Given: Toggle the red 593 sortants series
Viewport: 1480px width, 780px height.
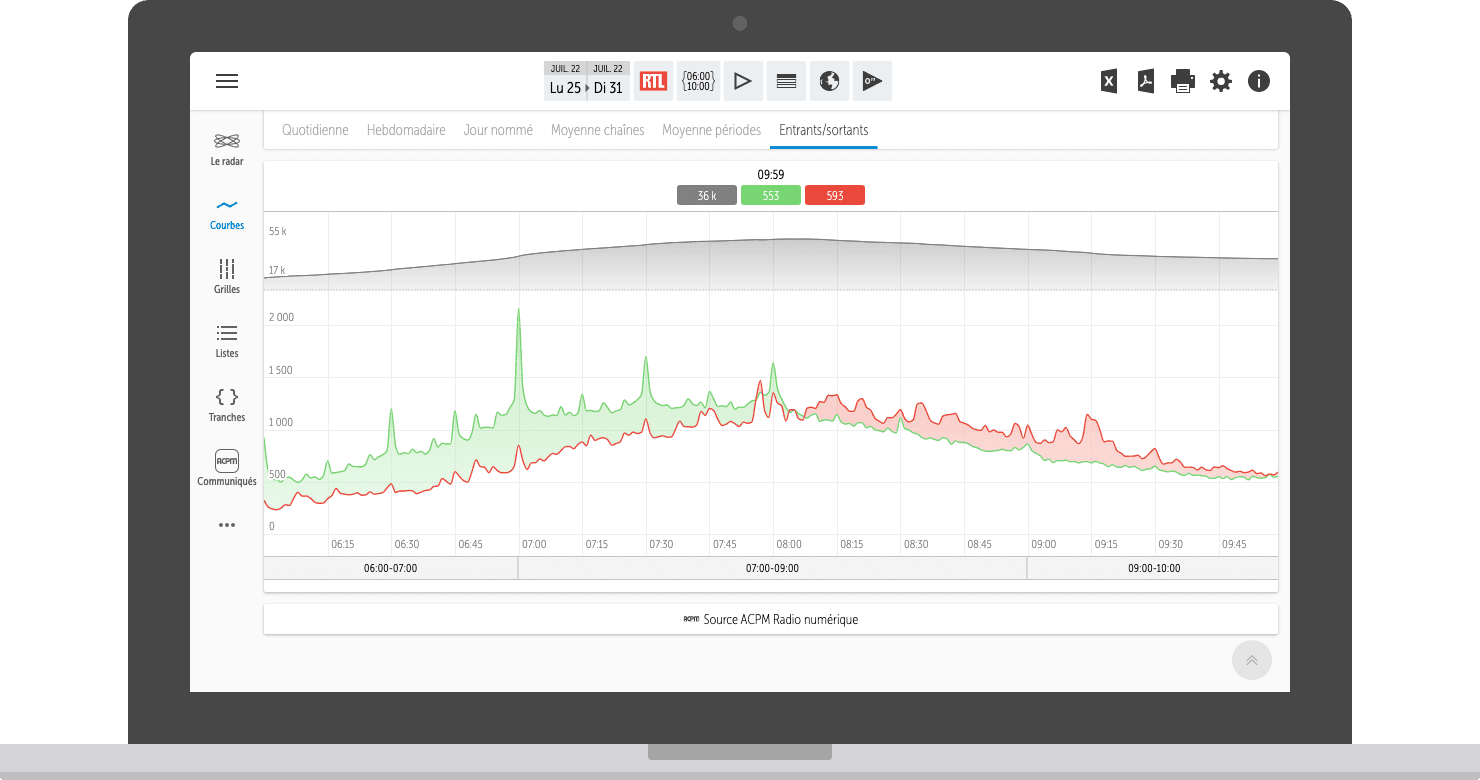Looking at the screenshot, I should click(x=835, y=196).
